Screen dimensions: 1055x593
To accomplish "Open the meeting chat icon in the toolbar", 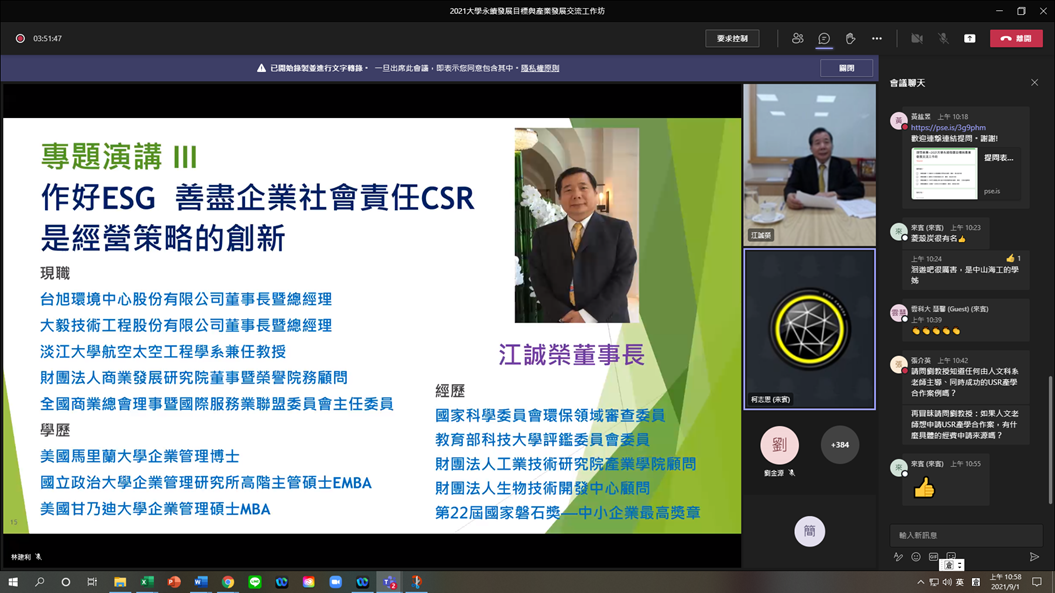I will pos(823,37).
